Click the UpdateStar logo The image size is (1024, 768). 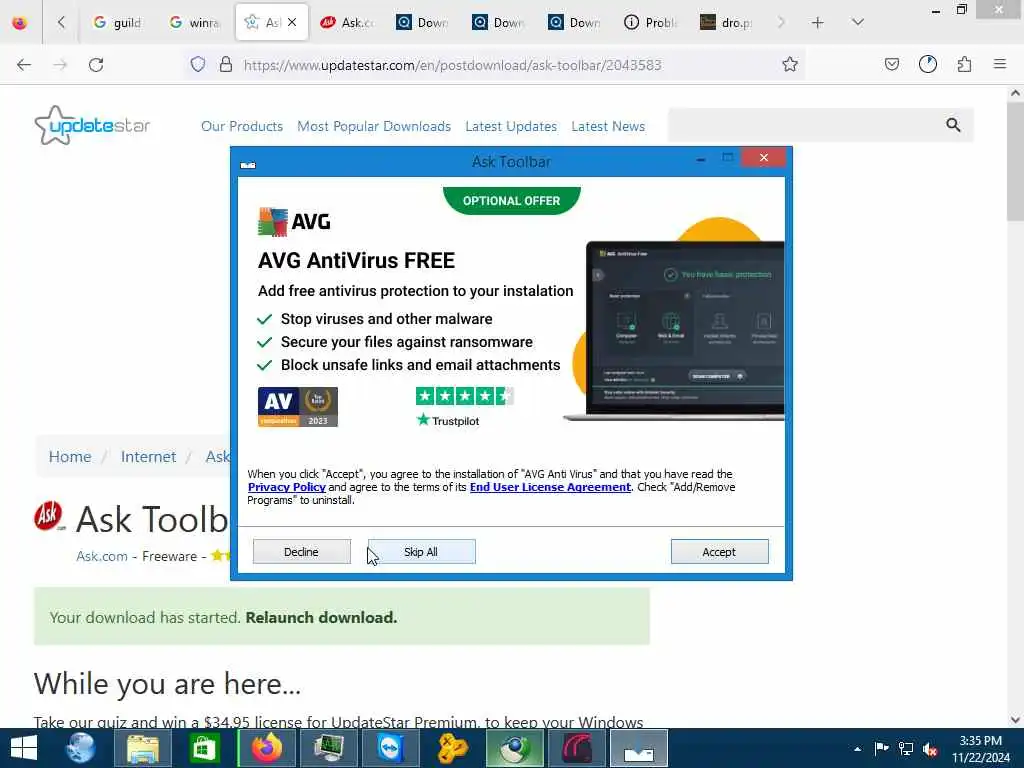[92, 125]
